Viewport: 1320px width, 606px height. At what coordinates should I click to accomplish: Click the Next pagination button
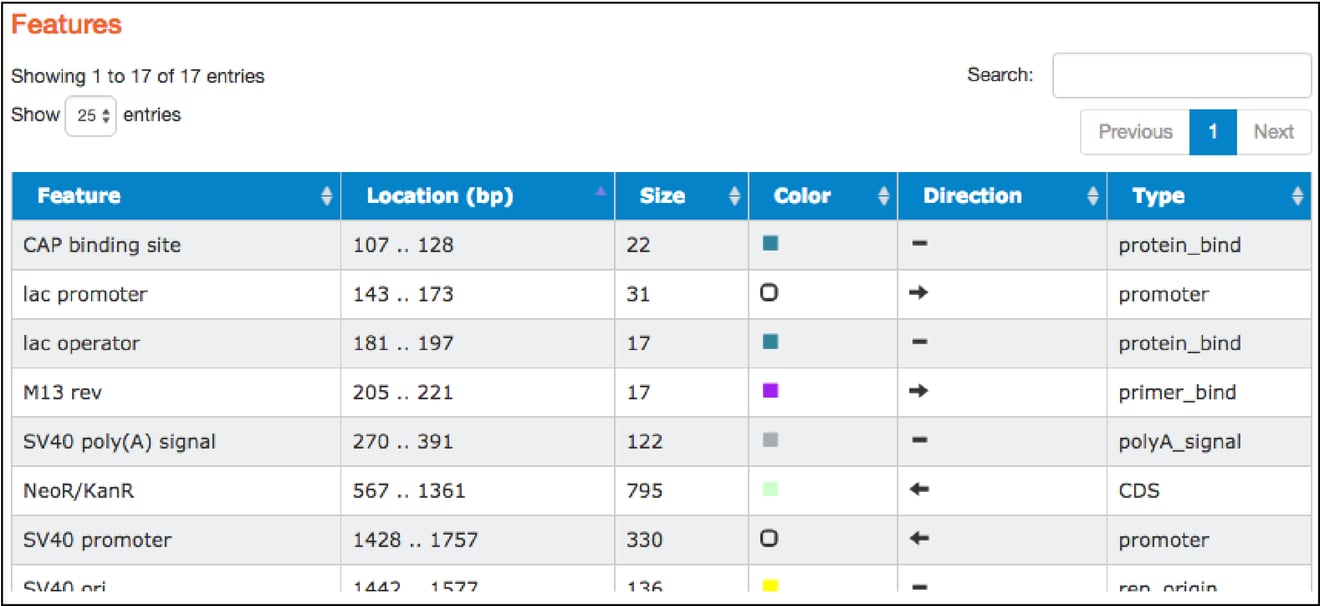pos(1274,131)
